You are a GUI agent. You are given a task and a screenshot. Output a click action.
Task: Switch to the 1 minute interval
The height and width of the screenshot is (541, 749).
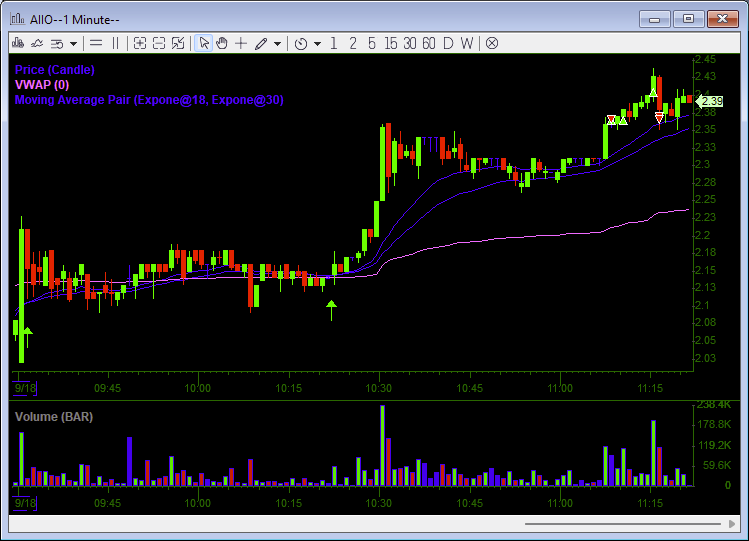click(333, 43)
